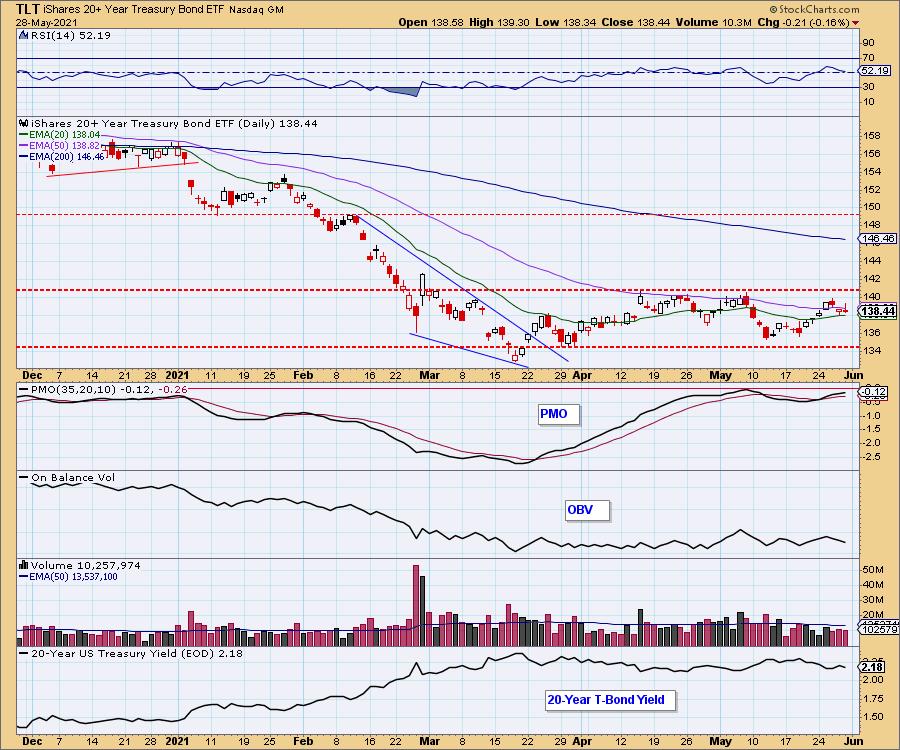Click the 50M label on the volume axis
The image size is (900, 750).
click(x=872, y=570)
